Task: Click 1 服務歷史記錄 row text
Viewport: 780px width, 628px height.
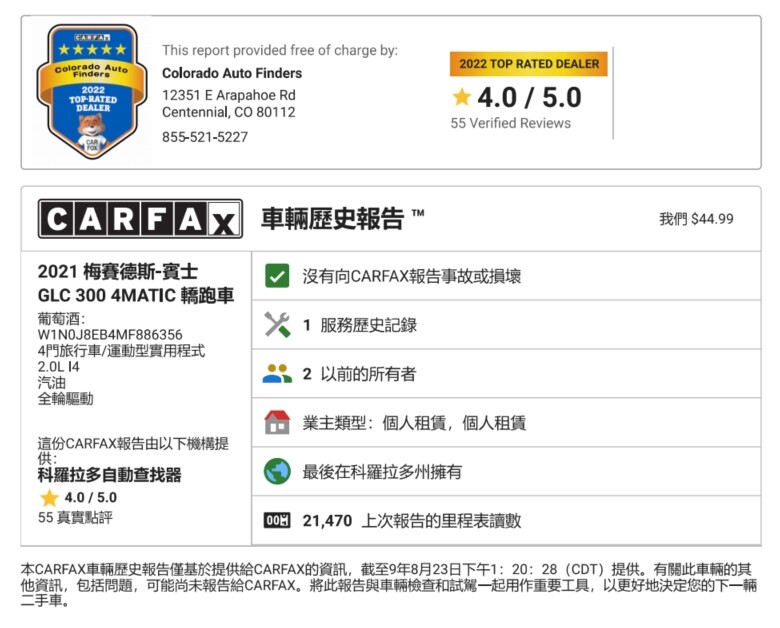Action: [360, 325]
